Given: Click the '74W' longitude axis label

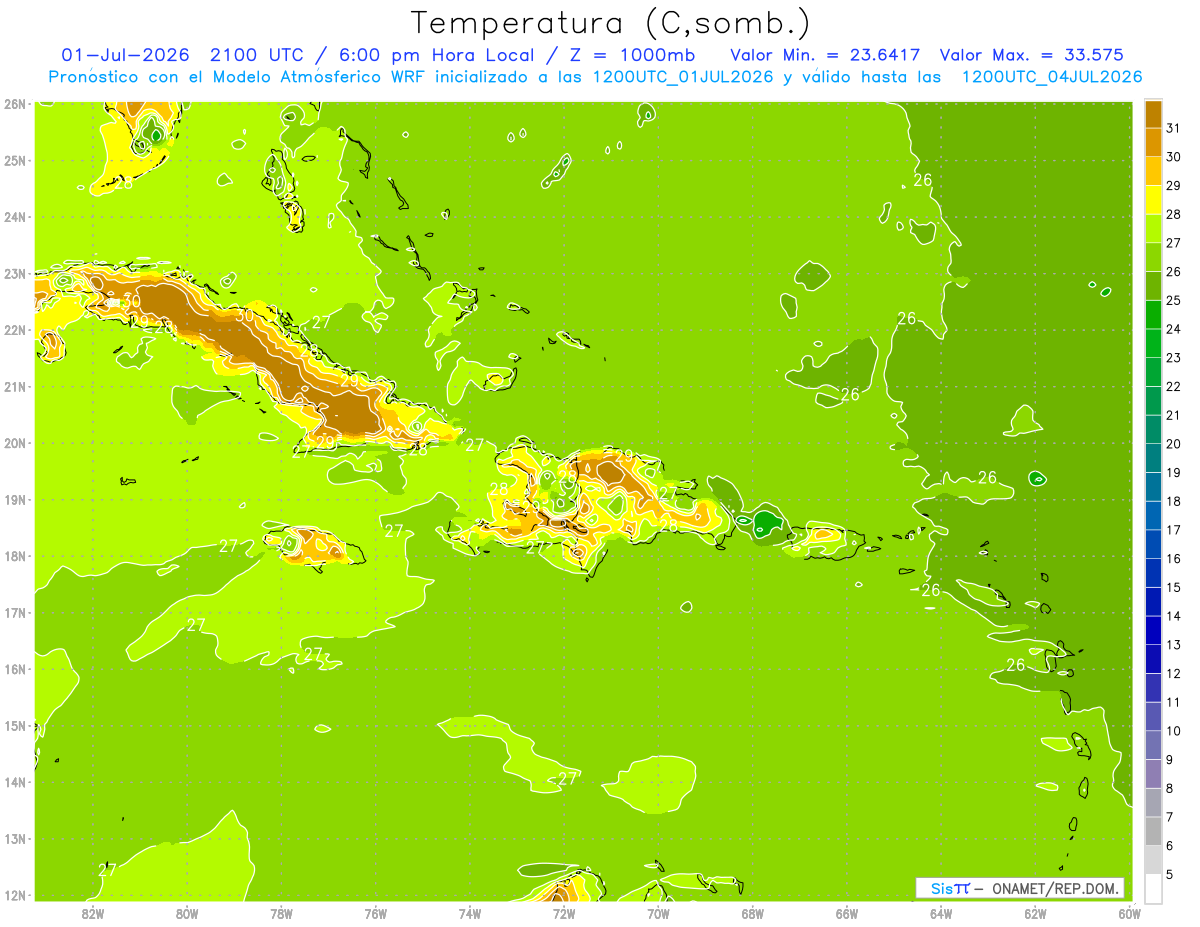Looking at the screenshot, I should (x=470, y=913).
